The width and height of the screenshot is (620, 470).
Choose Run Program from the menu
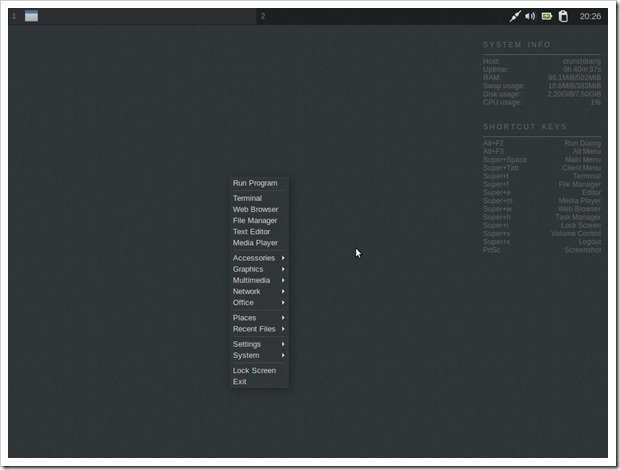coord(259,183)
